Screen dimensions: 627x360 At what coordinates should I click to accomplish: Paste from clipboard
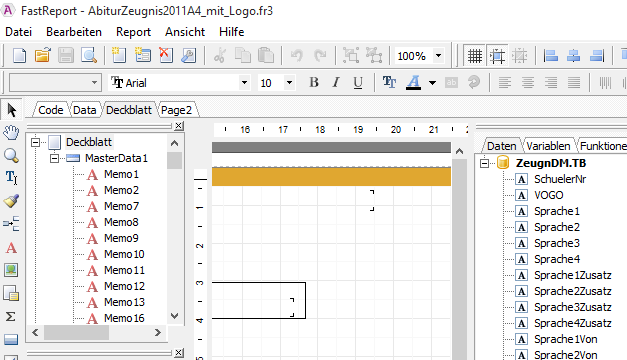pyautogui.click(x=266, y=56)
